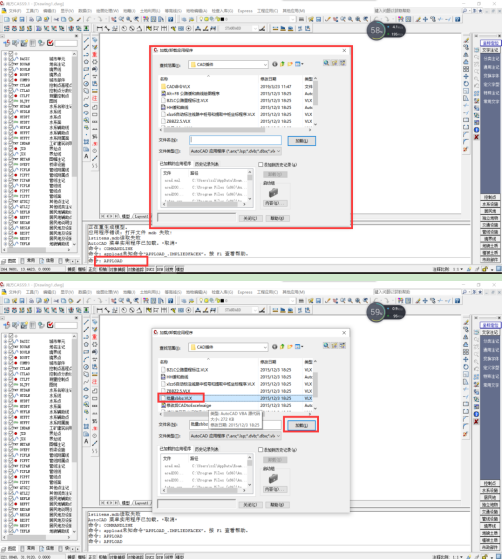Click the startup suite briefcase in the red-bordered dialog

click(273, 193)
